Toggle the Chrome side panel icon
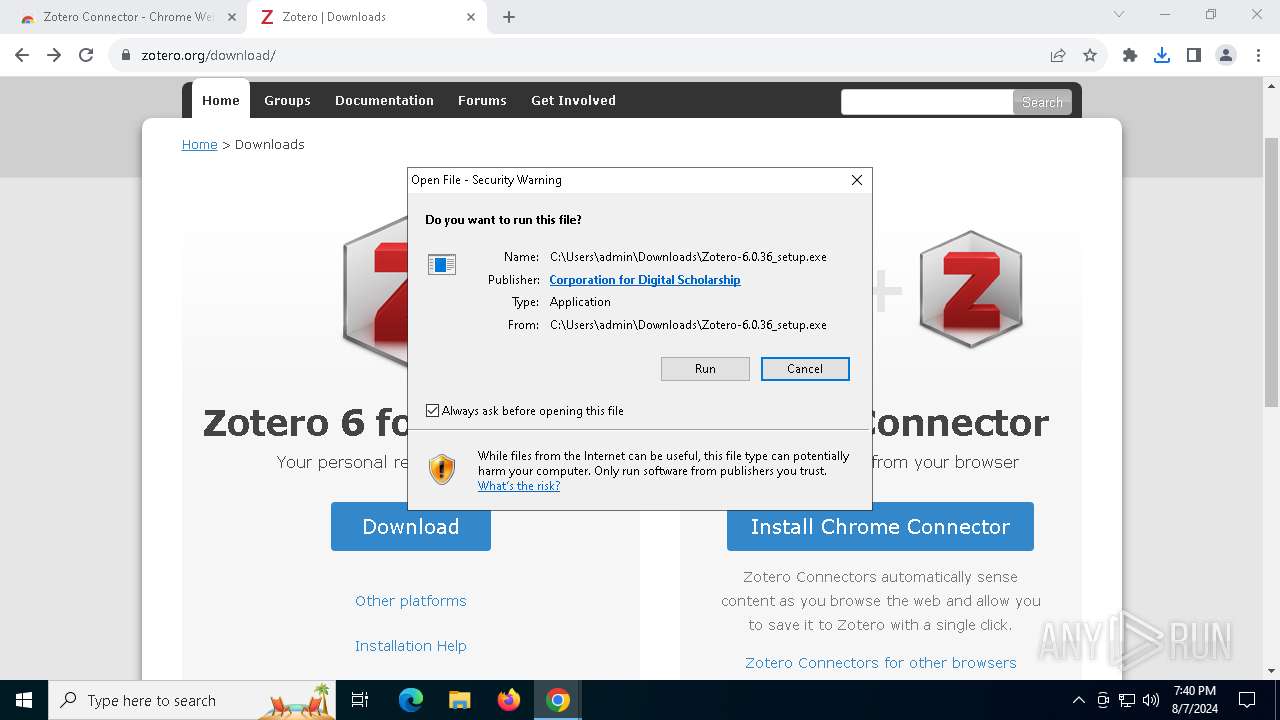The width and height of the screenshot is (1280, 720). coord(1194,55)
